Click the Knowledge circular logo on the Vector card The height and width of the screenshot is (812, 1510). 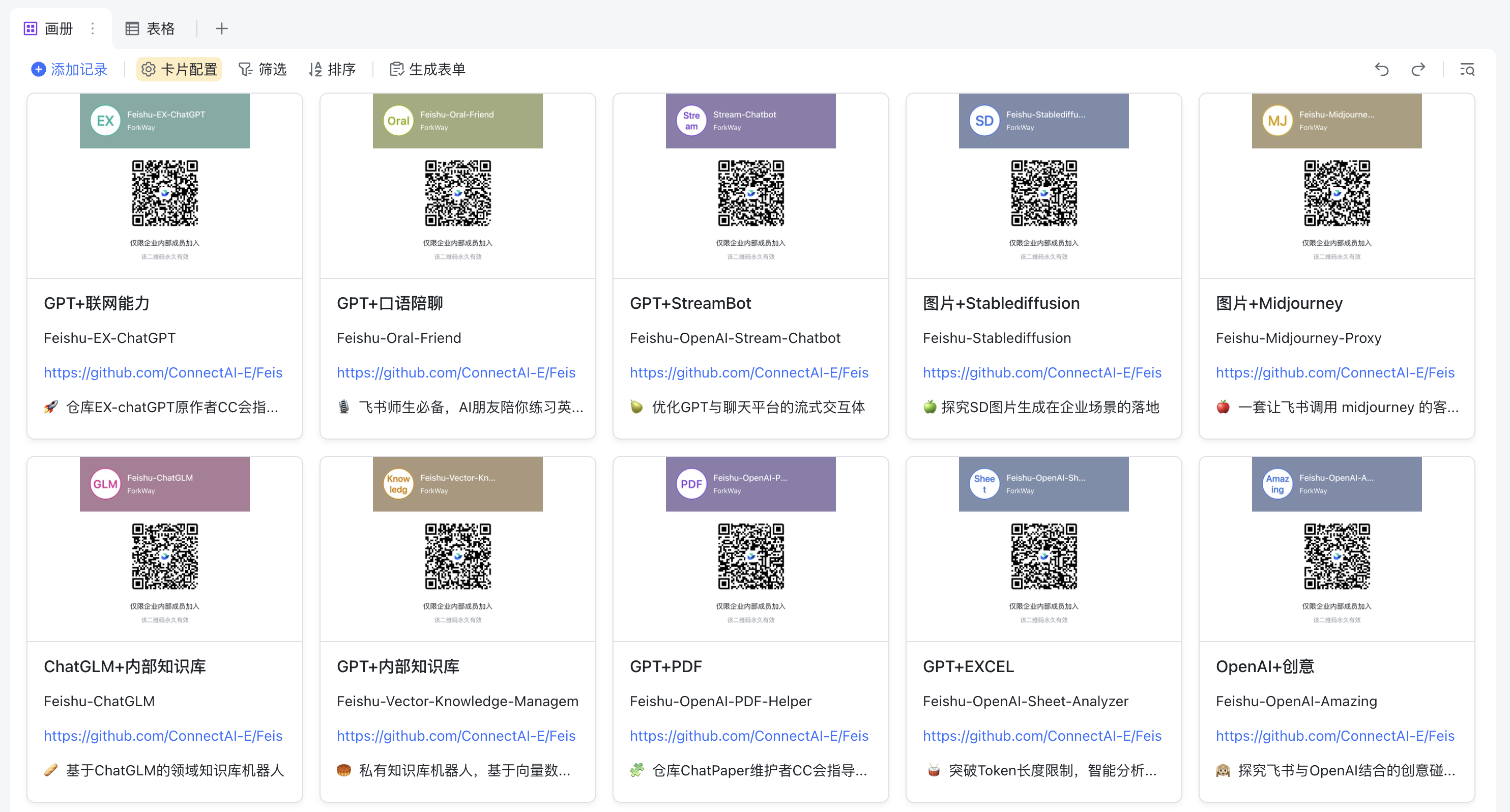(x=398, y=484)
